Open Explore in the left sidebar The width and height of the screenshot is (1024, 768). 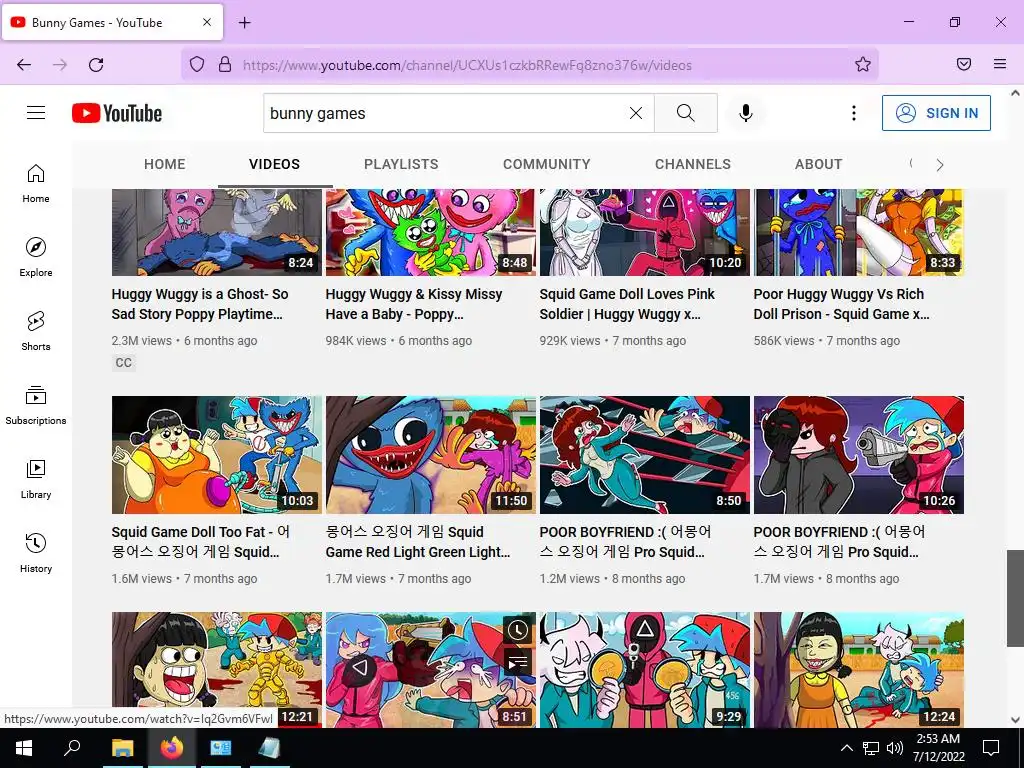click(36, 257)
